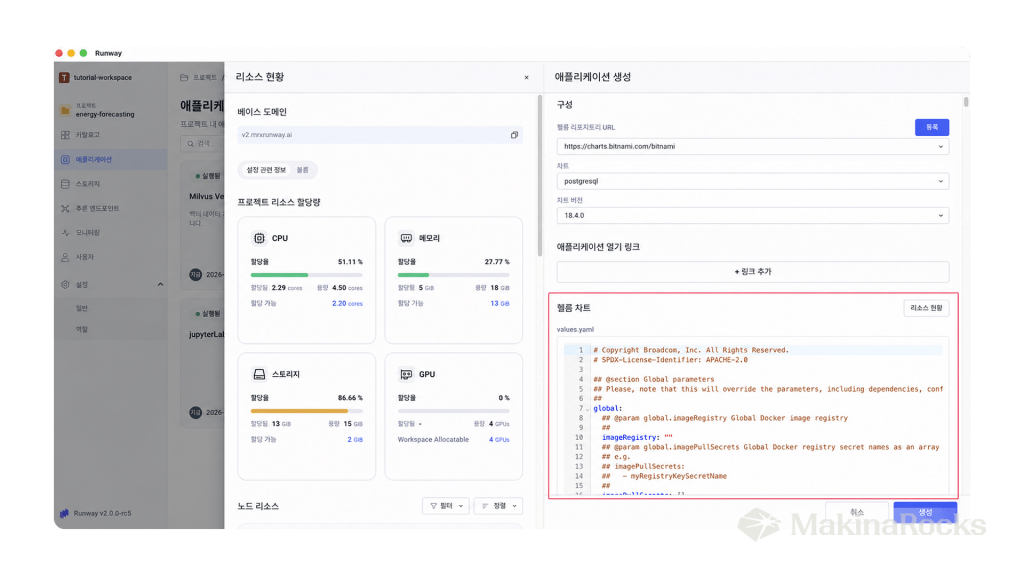Screen dimensions: 1024x576
Task: Click the Runway version logo icon
Action: click(64, 513)
